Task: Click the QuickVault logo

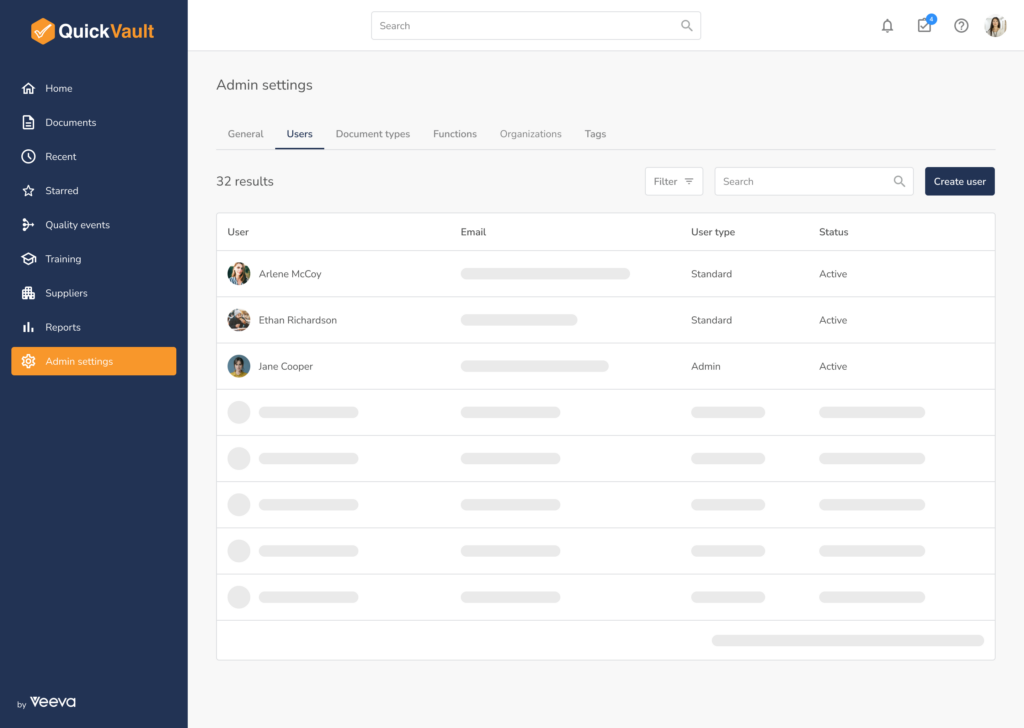Action: (x=93, y=31)
